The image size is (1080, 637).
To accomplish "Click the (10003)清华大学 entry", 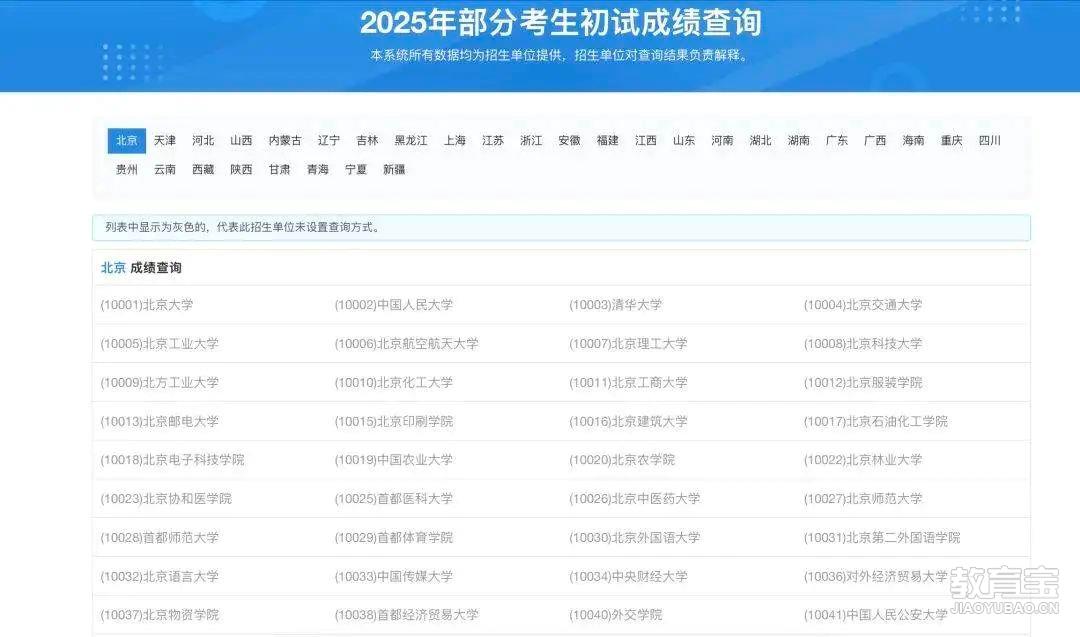I will click(616, 305).
